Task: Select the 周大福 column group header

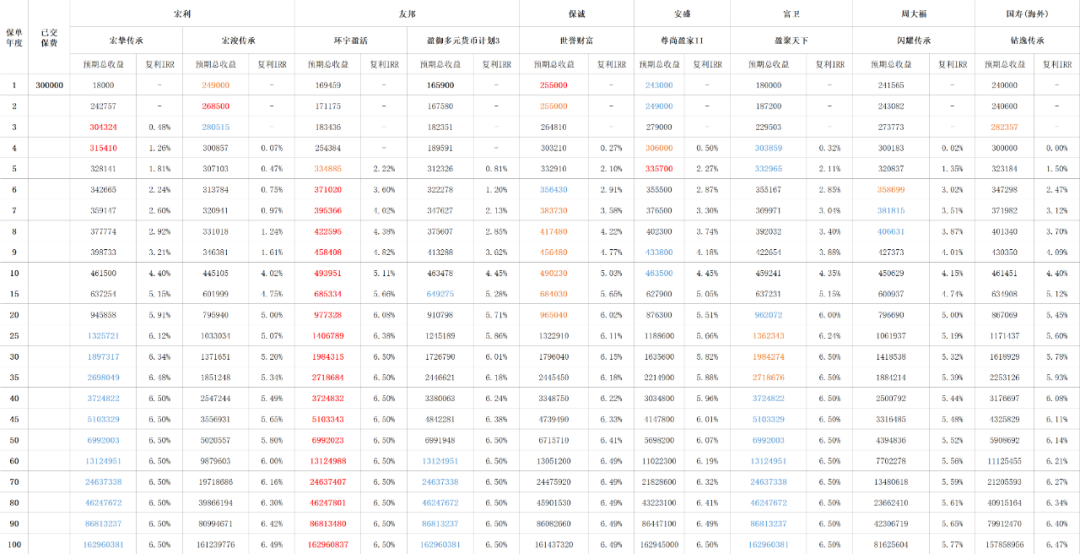Action: [912, 14]
